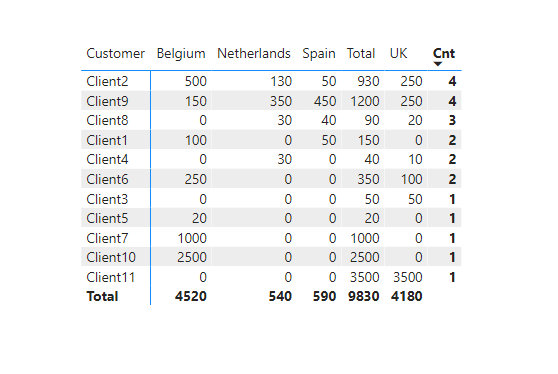Select Total value 40 for Client4
The height and width of the screenshot is (374, 558).
pos(372,159)
